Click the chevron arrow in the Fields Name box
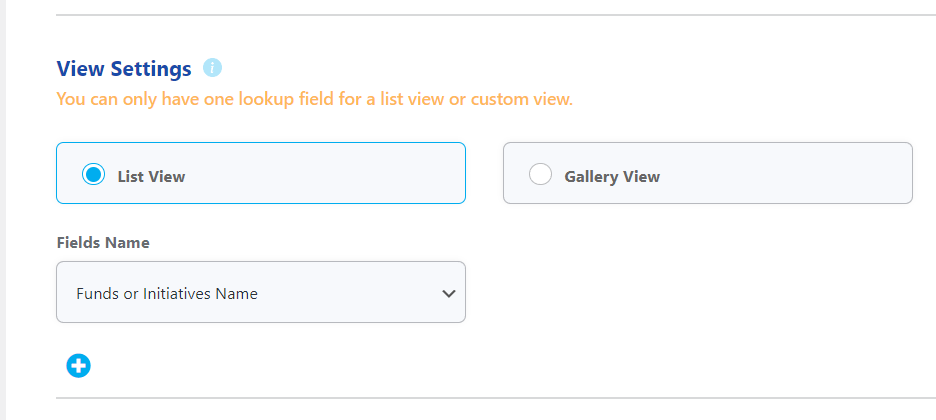Screen dimensions: 936x420 pyautogui.click(x=449, y=294)
